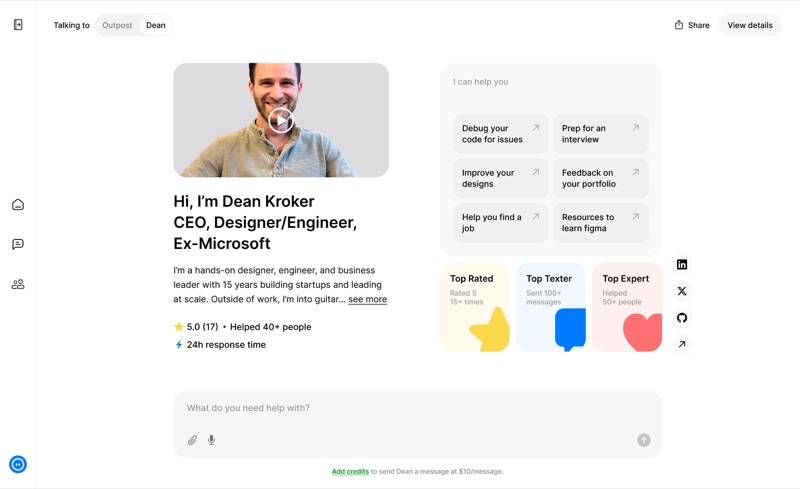Click the external website arrow icon below GitHub
This screenshot has height=489, width=800.
point(682,344)
